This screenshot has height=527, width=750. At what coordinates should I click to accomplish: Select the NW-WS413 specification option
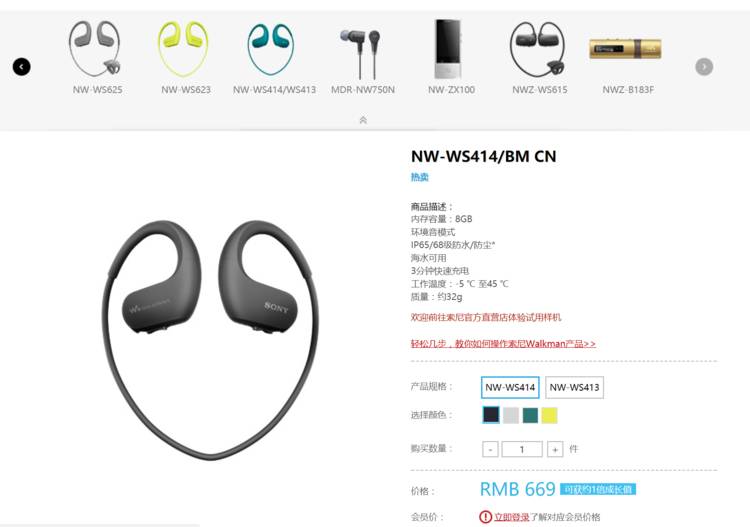[x=574, y=387]
